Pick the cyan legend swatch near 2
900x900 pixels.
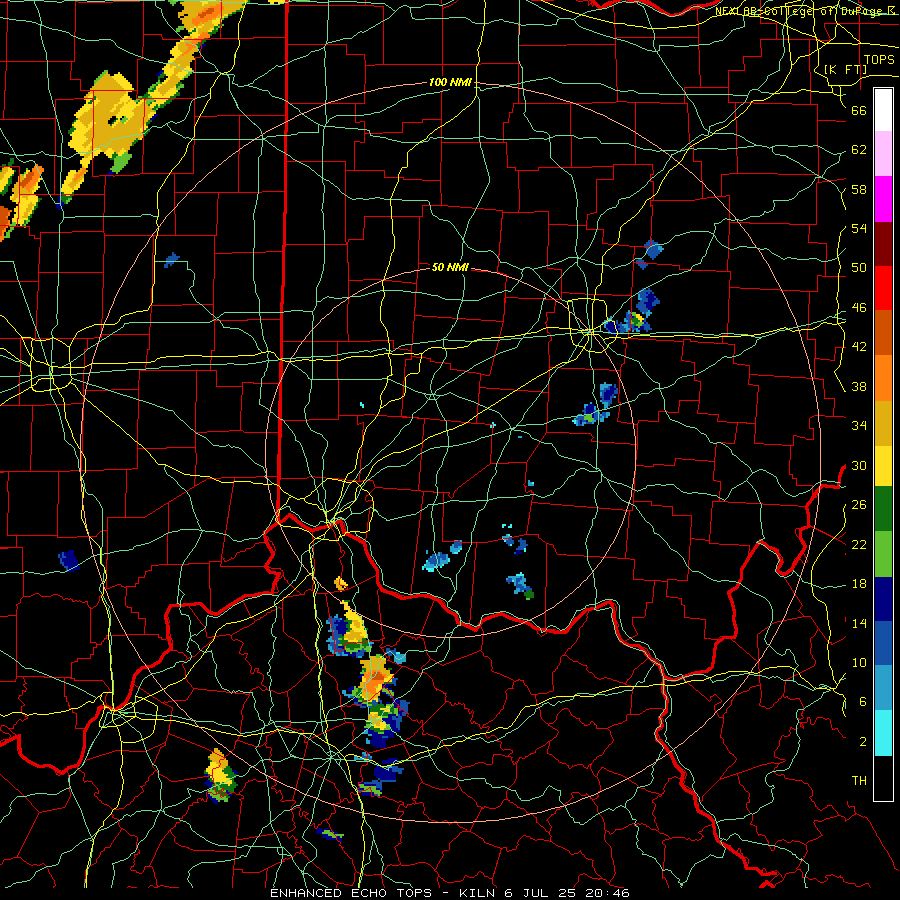click(x=883, y=732)
